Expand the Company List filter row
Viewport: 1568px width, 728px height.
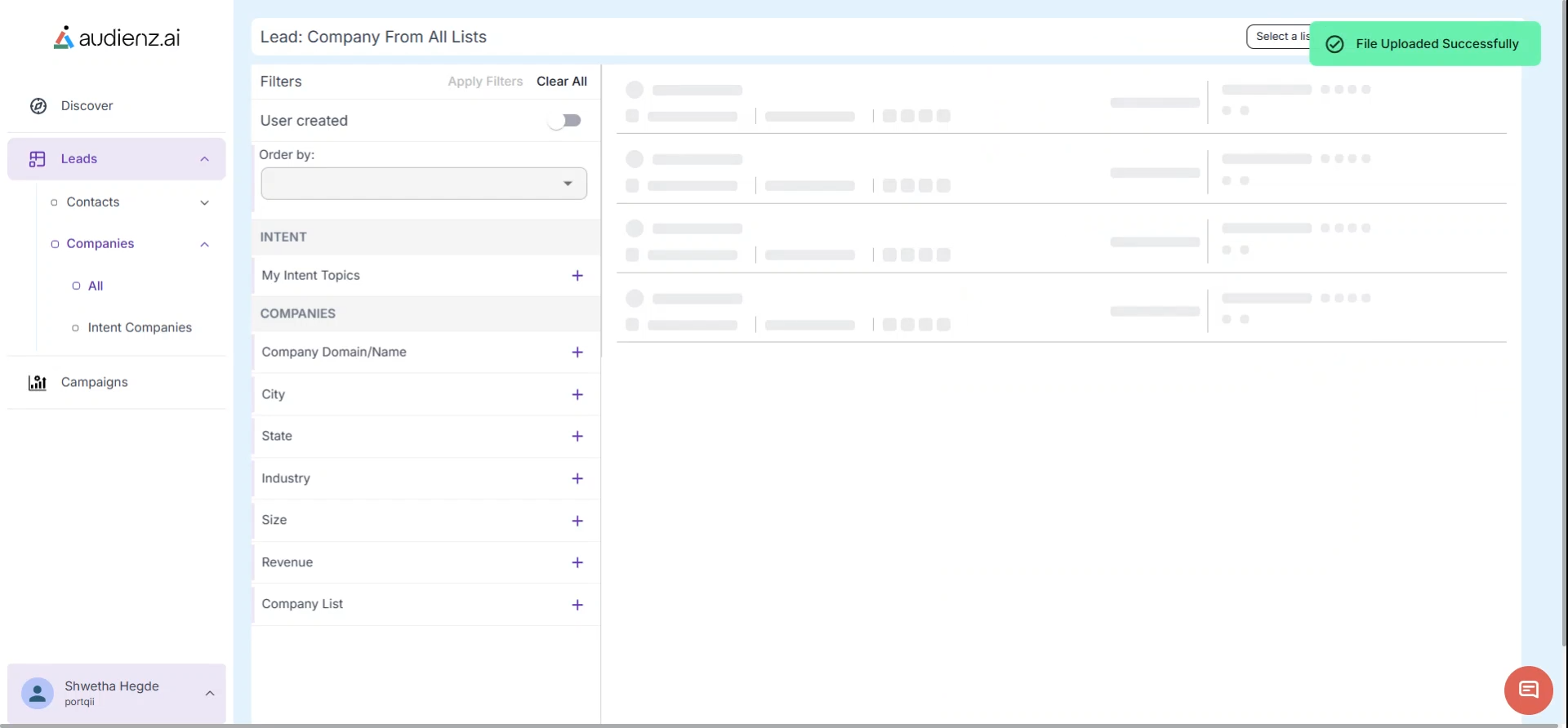(x=577, y=605)
